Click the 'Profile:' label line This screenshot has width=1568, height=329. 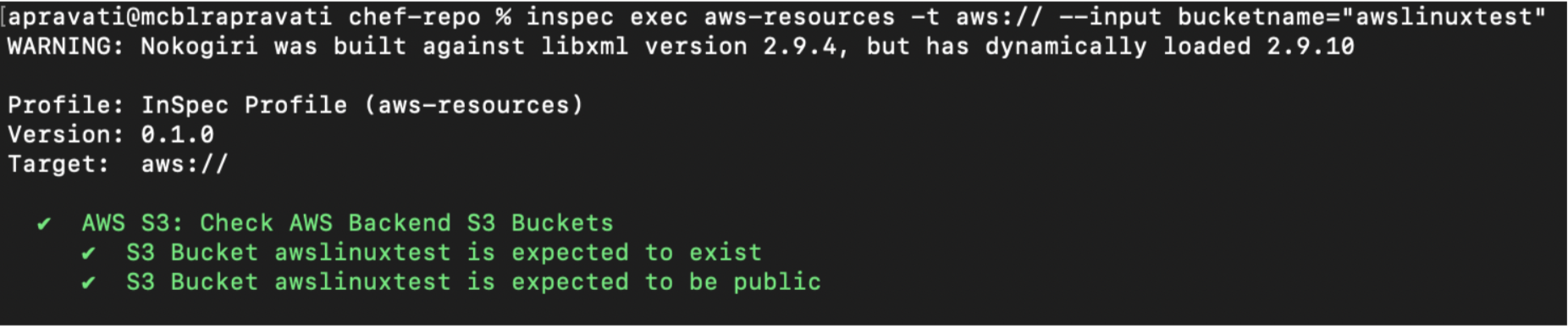pos(295,105)
